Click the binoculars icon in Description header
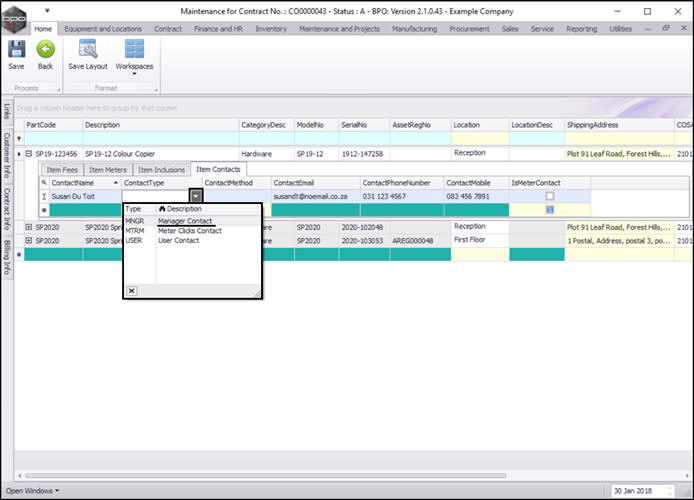The width and height of the screenshot is (694, 500). pyautogui.click(x=162, y=208)
